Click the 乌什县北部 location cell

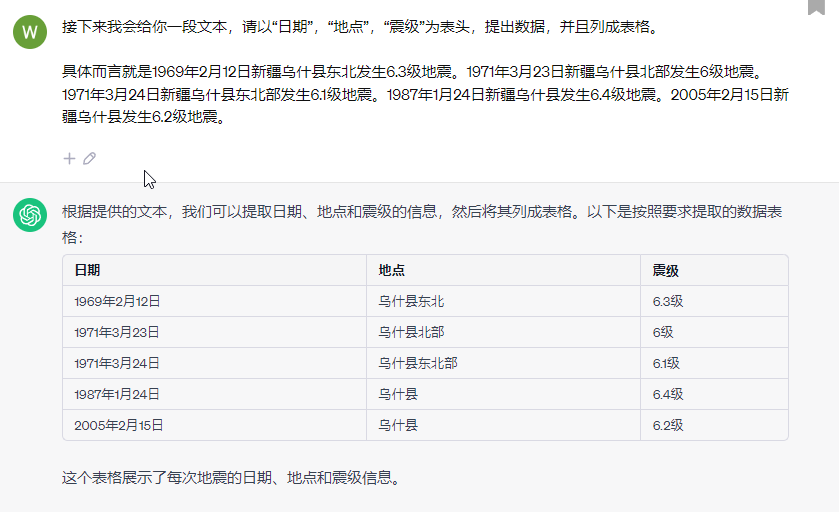click(411, 333)
